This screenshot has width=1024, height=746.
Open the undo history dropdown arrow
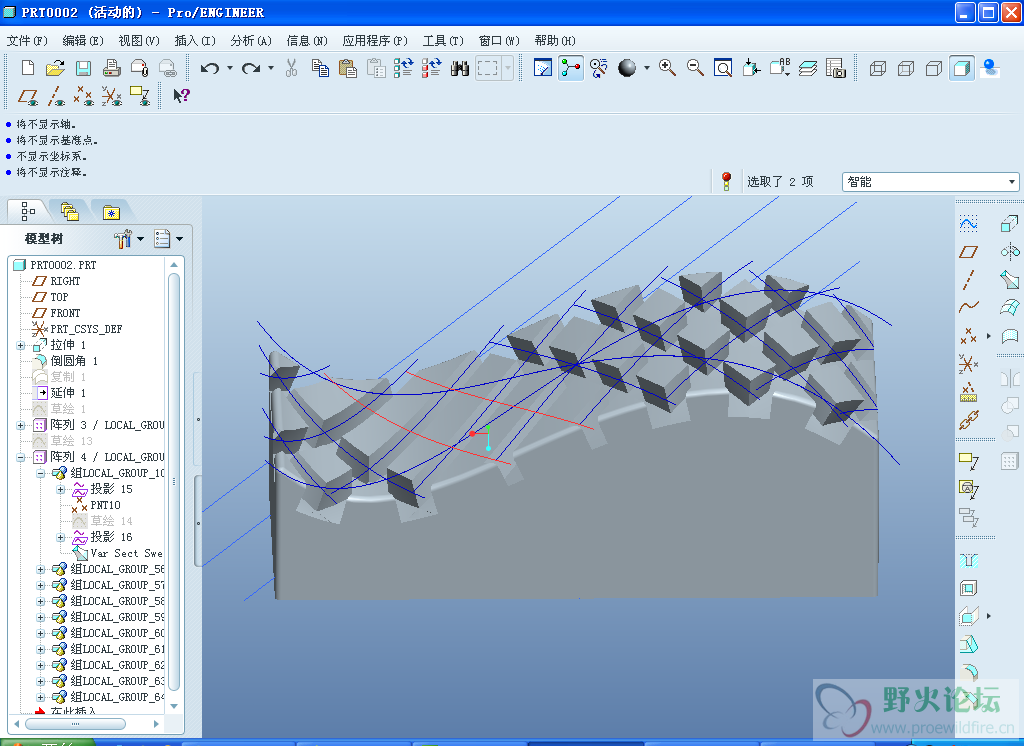coord(230,68)
